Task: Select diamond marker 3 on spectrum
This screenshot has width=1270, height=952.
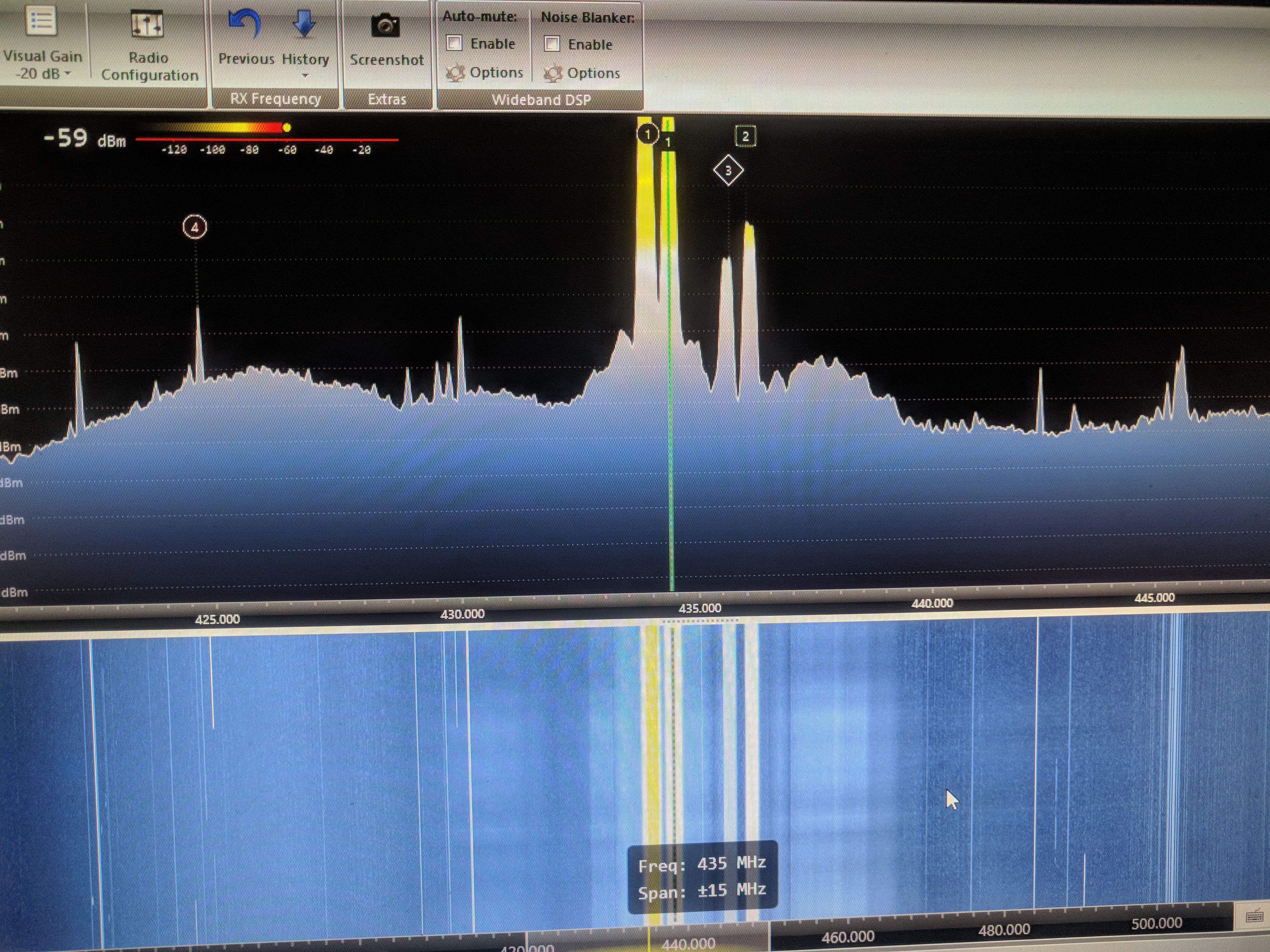Action: click(x=728, y=170)
